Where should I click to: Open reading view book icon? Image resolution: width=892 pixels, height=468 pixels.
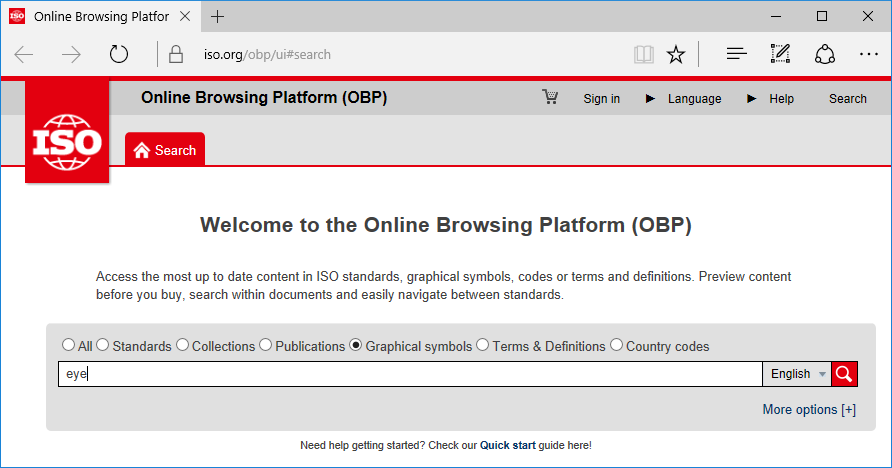point(643,55)
